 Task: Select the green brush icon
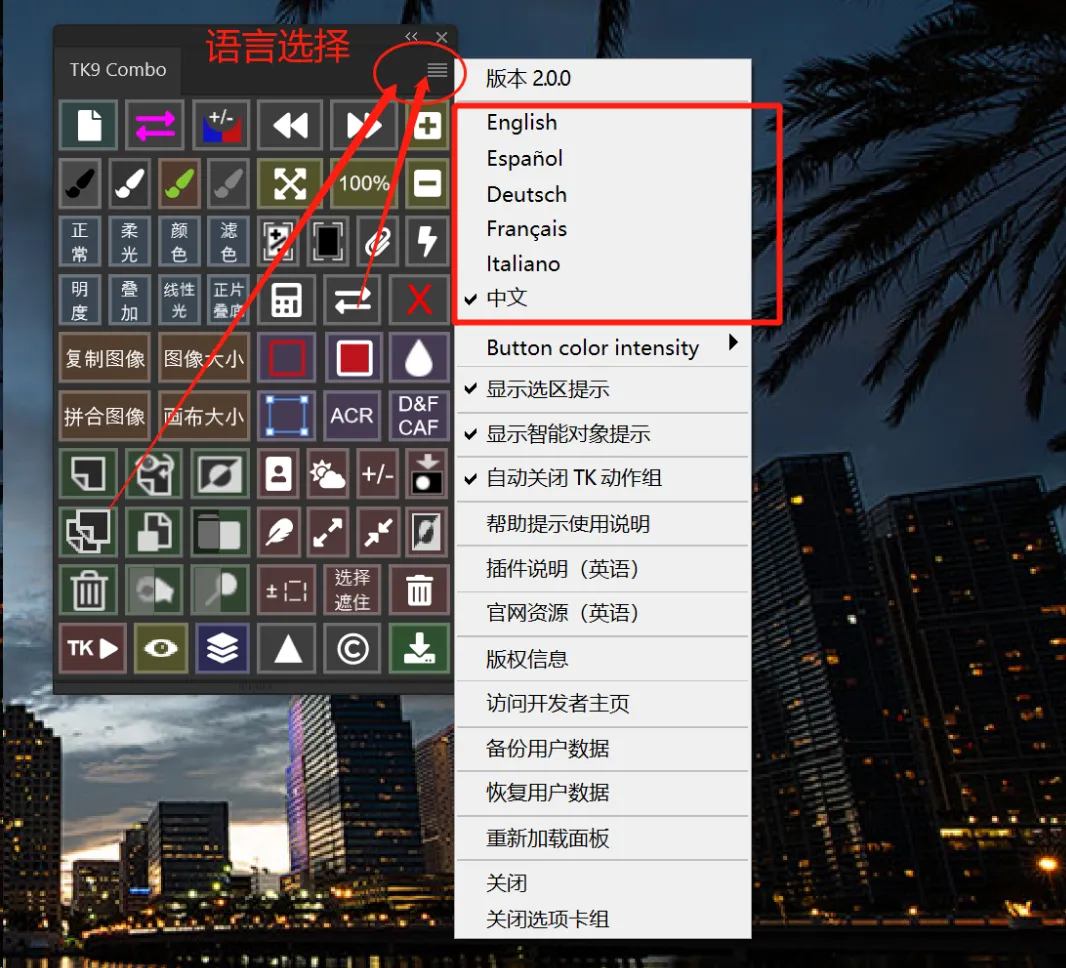pos(178,184)
